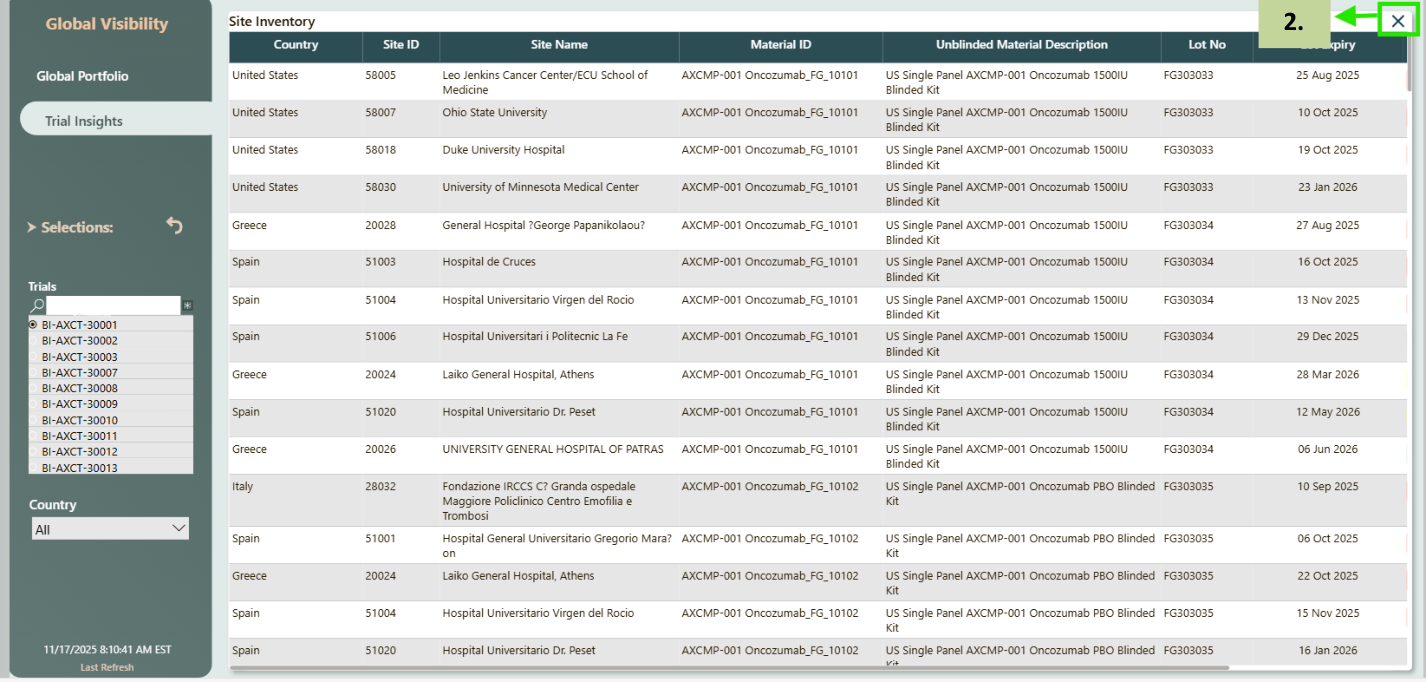Open the Country dropdown
Screen dimensions: 1426x682
110,529
